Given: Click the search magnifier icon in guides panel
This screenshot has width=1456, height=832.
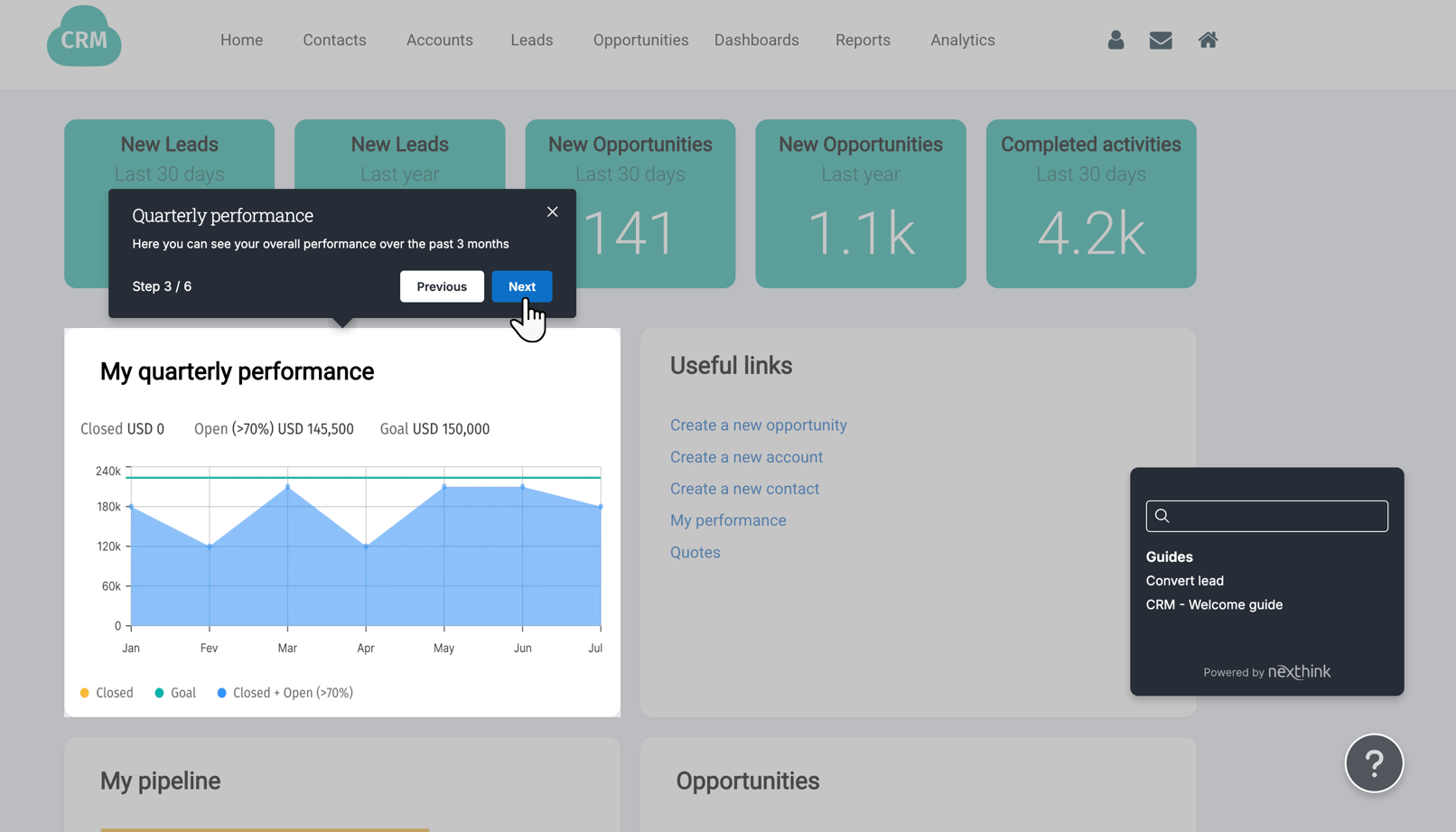Looking at the screenshot, I should coord(1162,516).
